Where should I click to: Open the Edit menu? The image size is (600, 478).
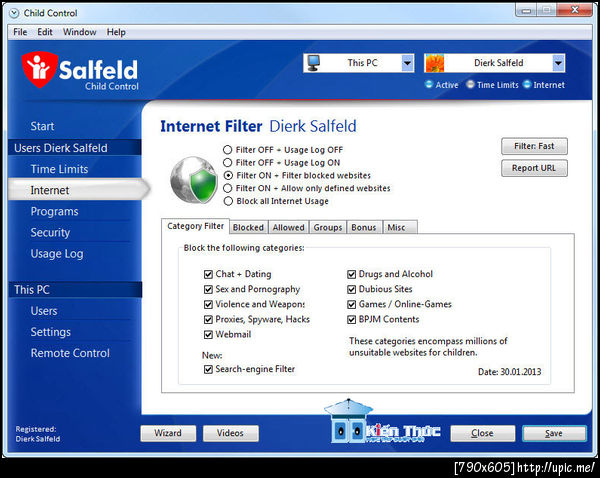point(45,32)
